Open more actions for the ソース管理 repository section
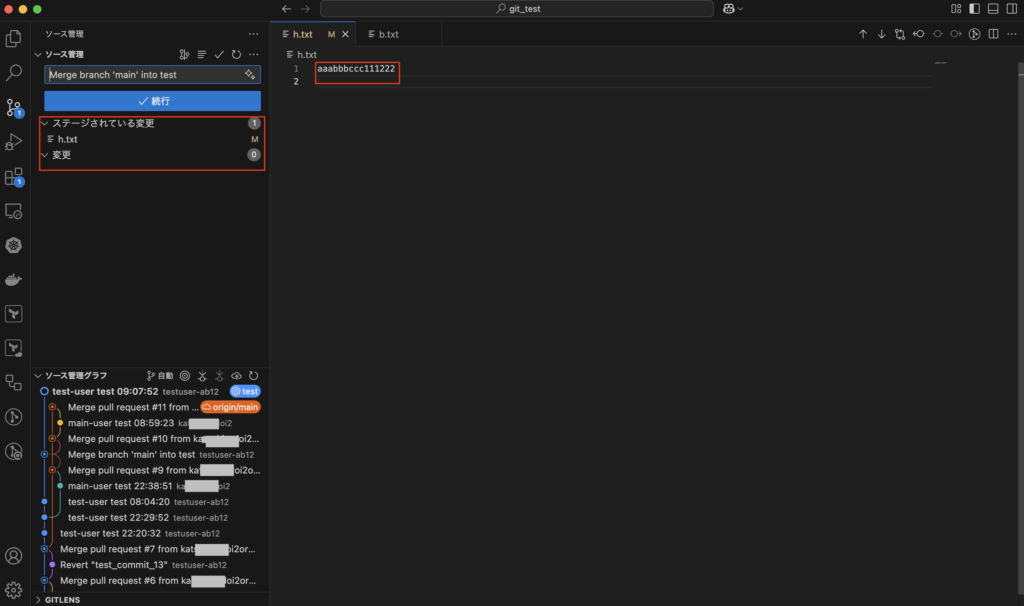Image resolution: width=1024 pixels, height=606 pixels. [253, 54]
